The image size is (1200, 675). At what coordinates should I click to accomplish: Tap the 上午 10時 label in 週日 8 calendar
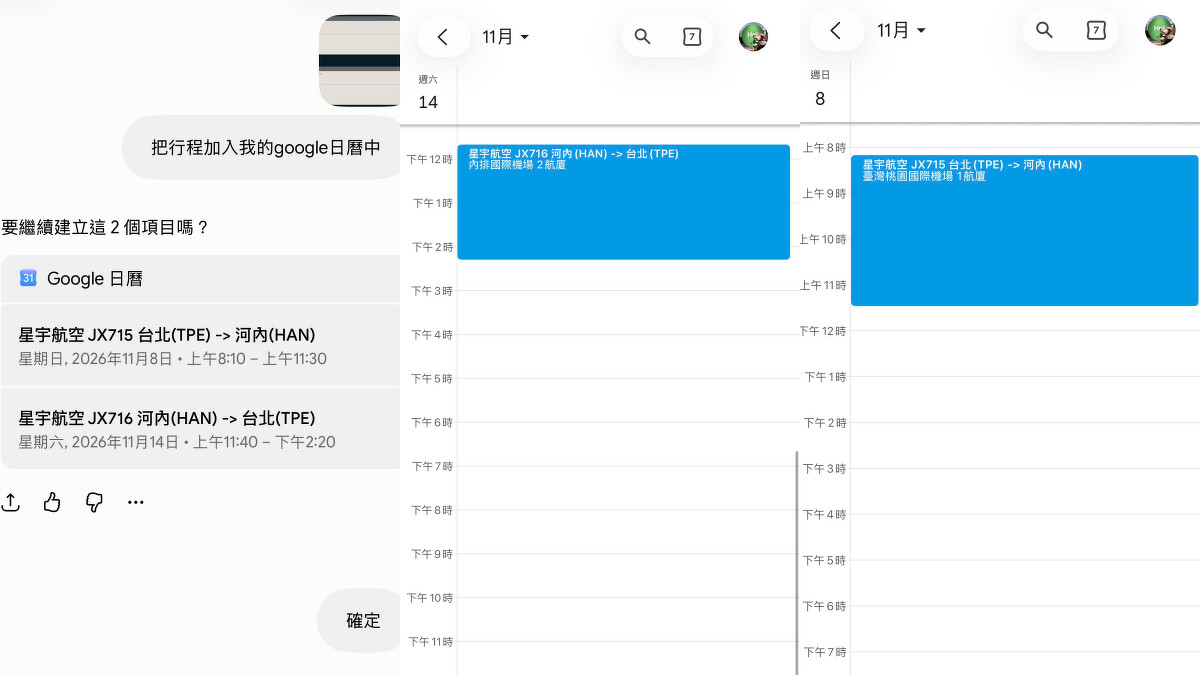coord(822,239)
